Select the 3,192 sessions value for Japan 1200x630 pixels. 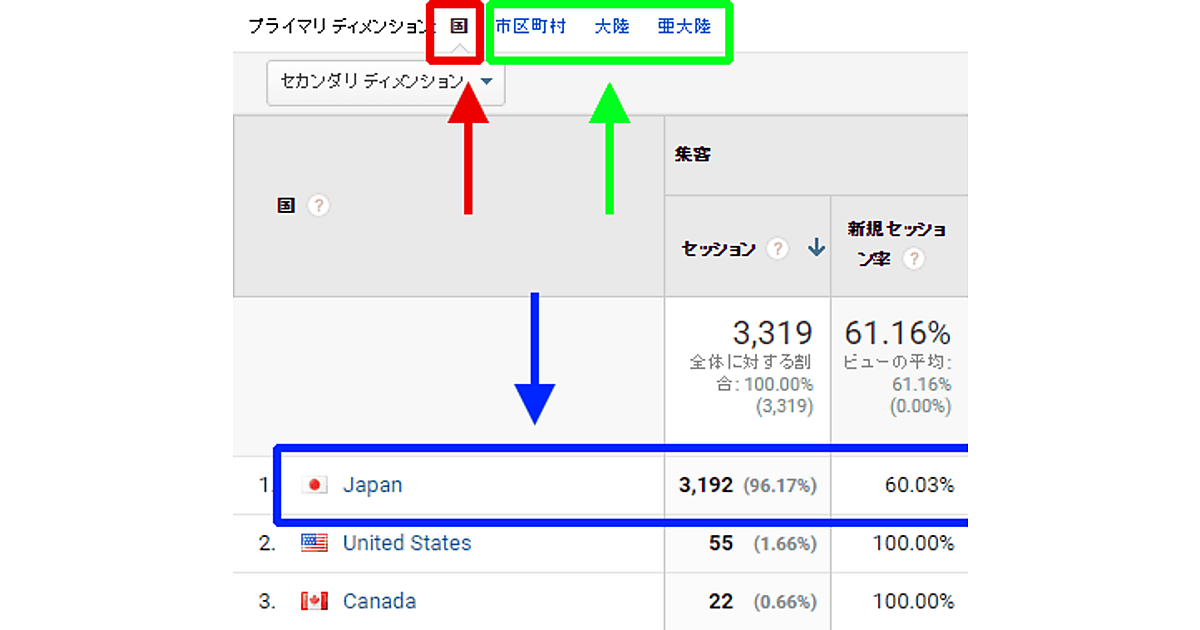(706, 485)
